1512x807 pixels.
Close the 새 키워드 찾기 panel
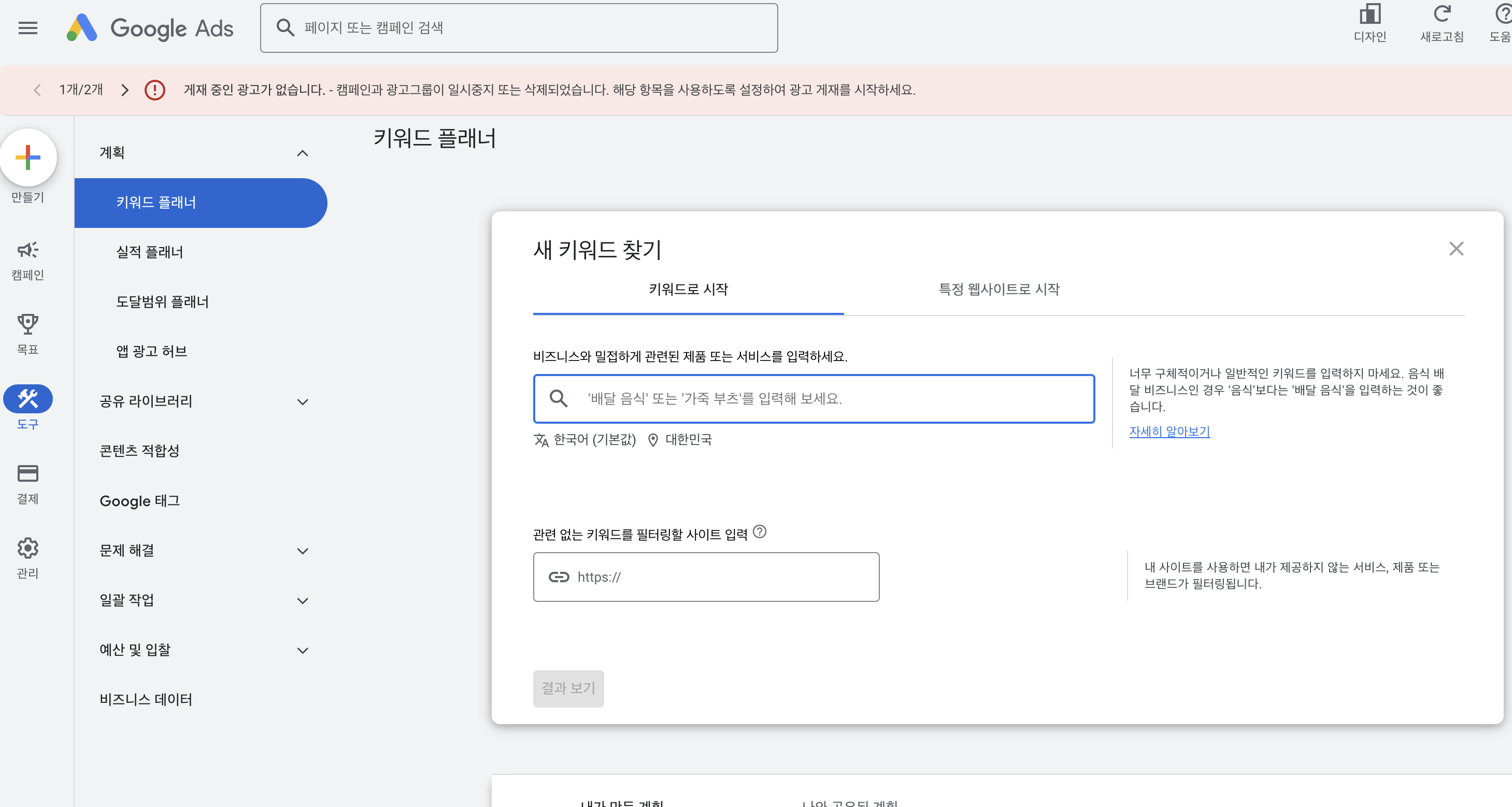click(1456, 249)
